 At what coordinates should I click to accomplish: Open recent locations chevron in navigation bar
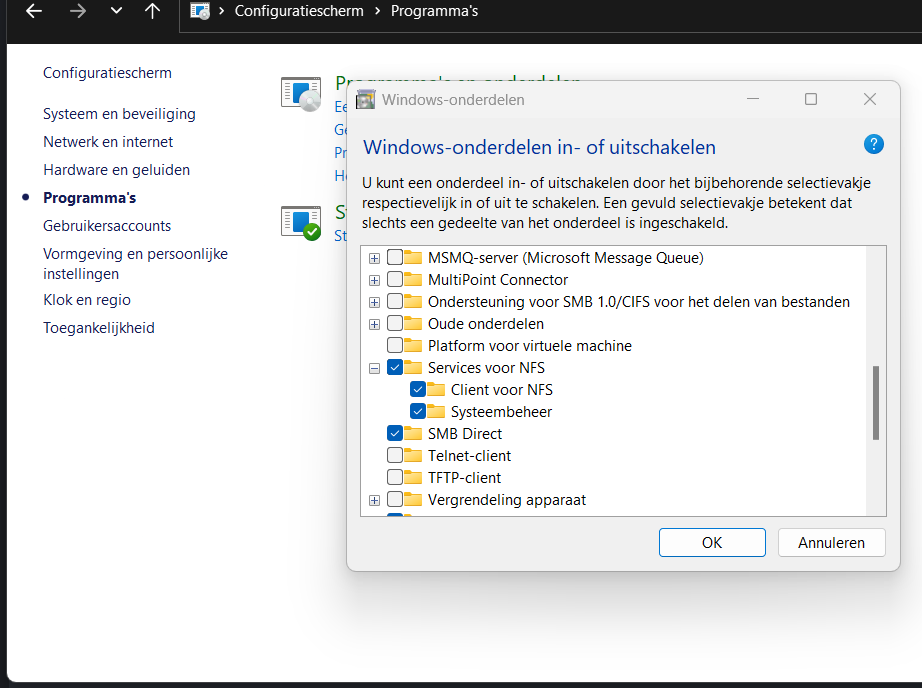tap(116, 10)
